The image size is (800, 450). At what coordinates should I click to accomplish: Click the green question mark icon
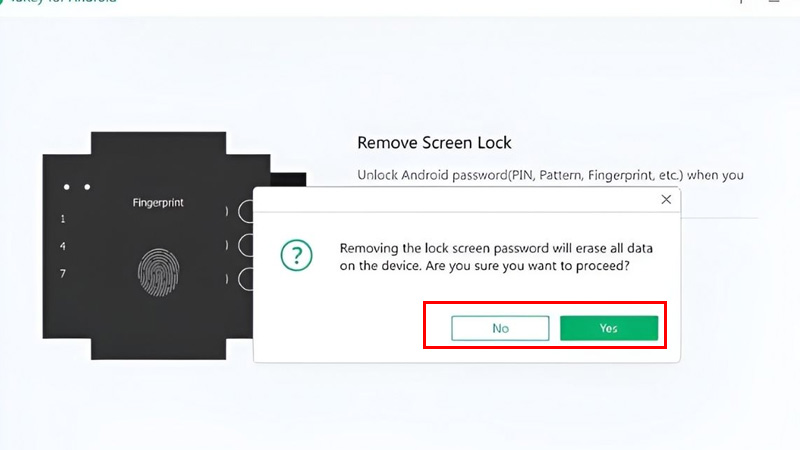pos(296,257)
